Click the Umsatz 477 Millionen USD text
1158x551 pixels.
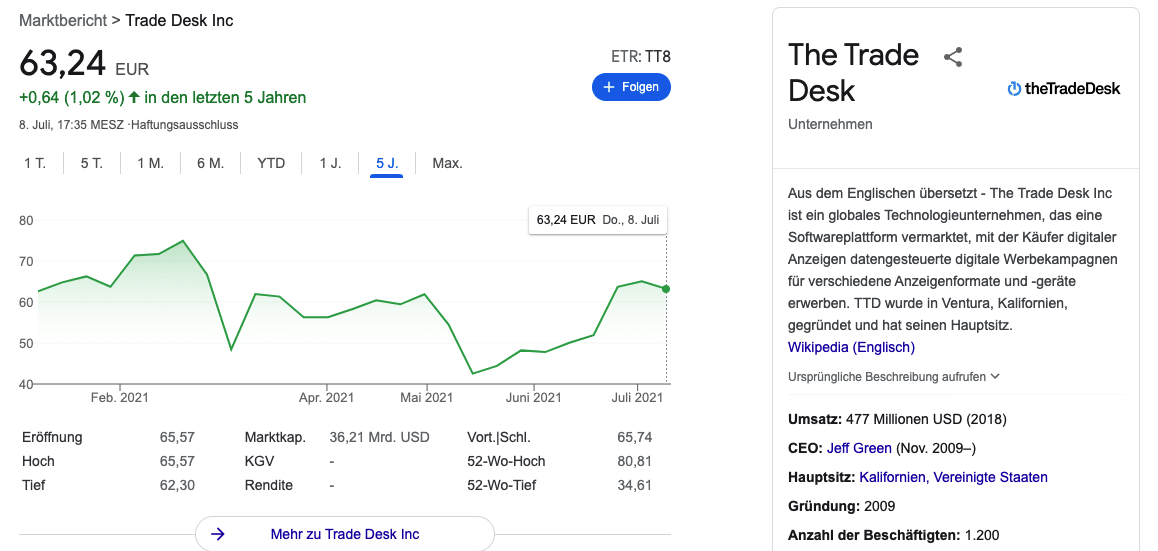point(897,420)
